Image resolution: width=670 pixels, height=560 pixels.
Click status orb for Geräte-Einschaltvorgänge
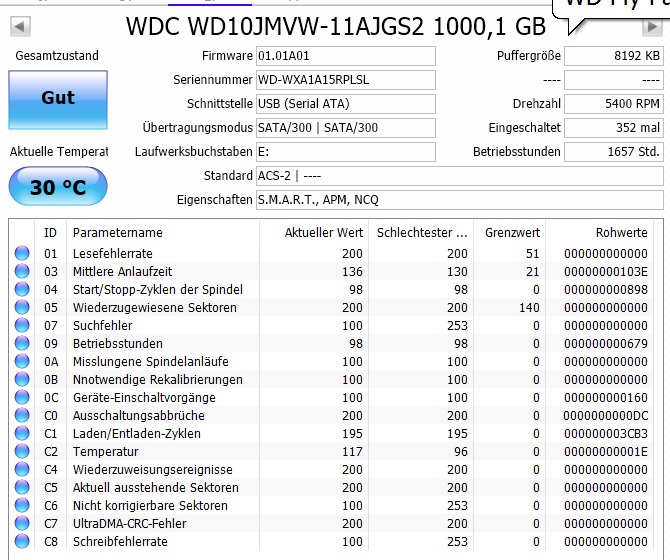22,397
